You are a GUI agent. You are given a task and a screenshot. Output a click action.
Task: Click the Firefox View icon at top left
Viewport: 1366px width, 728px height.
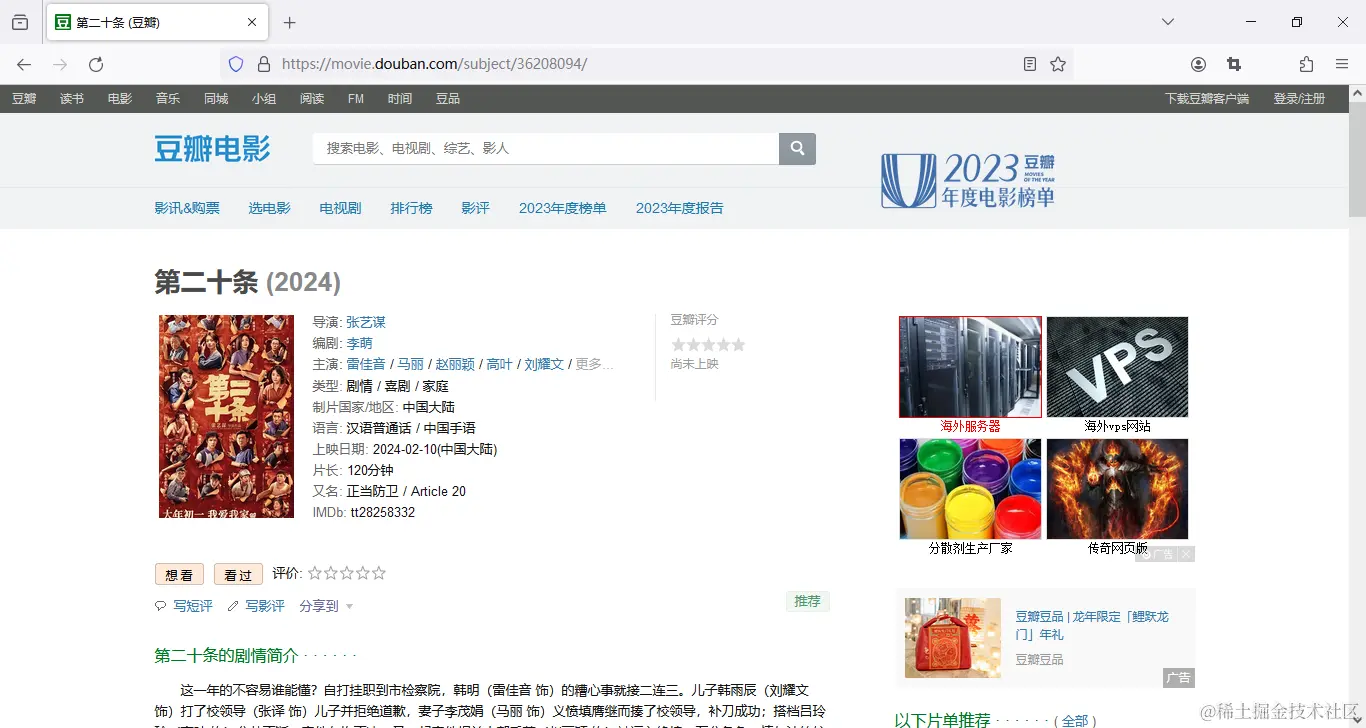pos(20,22)
